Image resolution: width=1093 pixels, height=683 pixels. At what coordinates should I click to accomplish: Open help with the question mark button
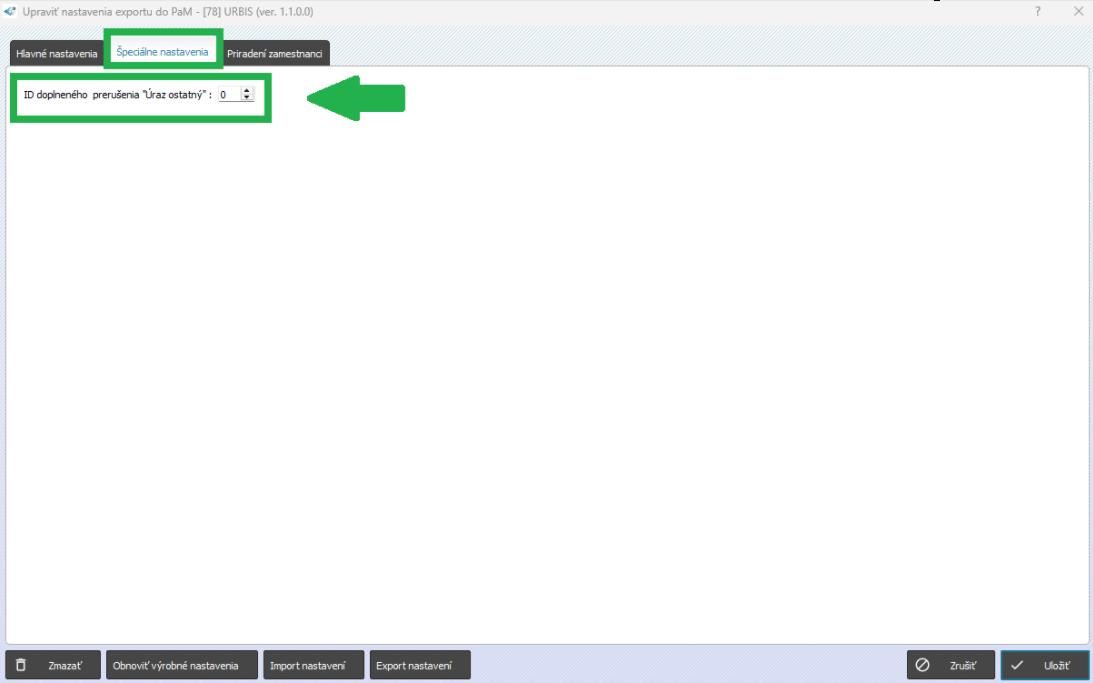pyautogui.click(x=1038, y=11)
